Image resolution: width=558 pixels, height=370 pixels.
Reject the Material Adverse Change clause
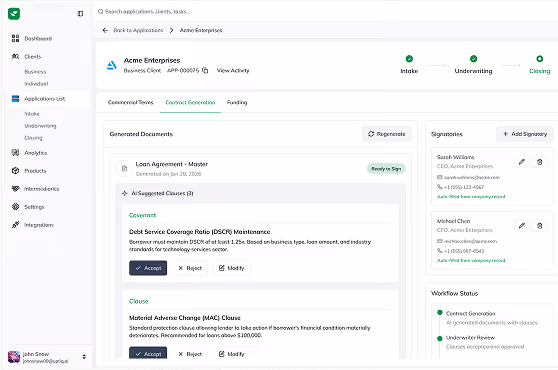190,354
